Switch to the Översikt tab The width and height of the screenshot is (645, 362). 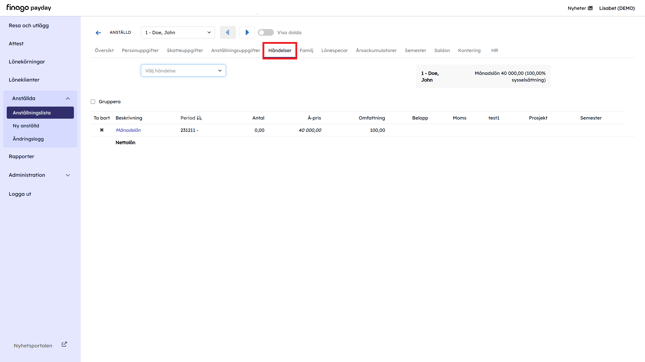(x=104, y=51)
